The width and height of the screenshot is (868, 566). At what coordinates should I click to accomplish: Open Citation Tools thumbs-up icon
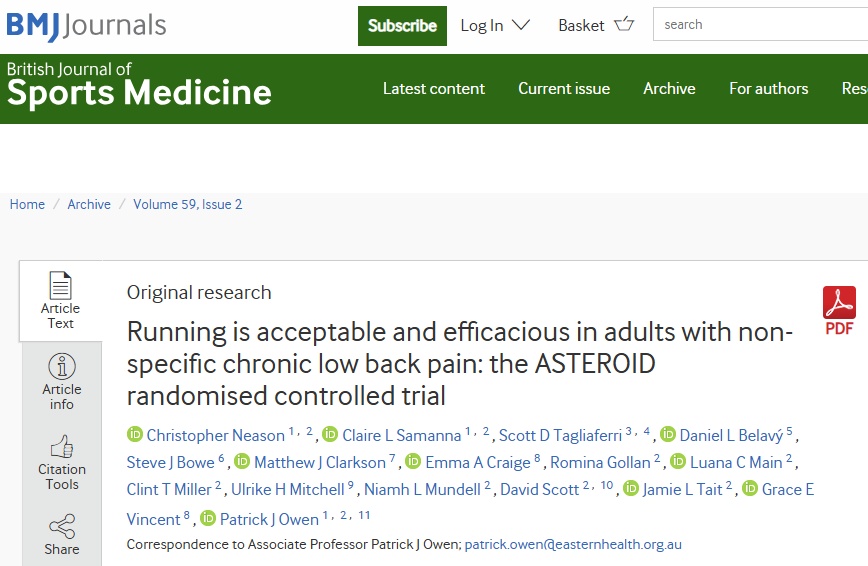coord(61,446)
